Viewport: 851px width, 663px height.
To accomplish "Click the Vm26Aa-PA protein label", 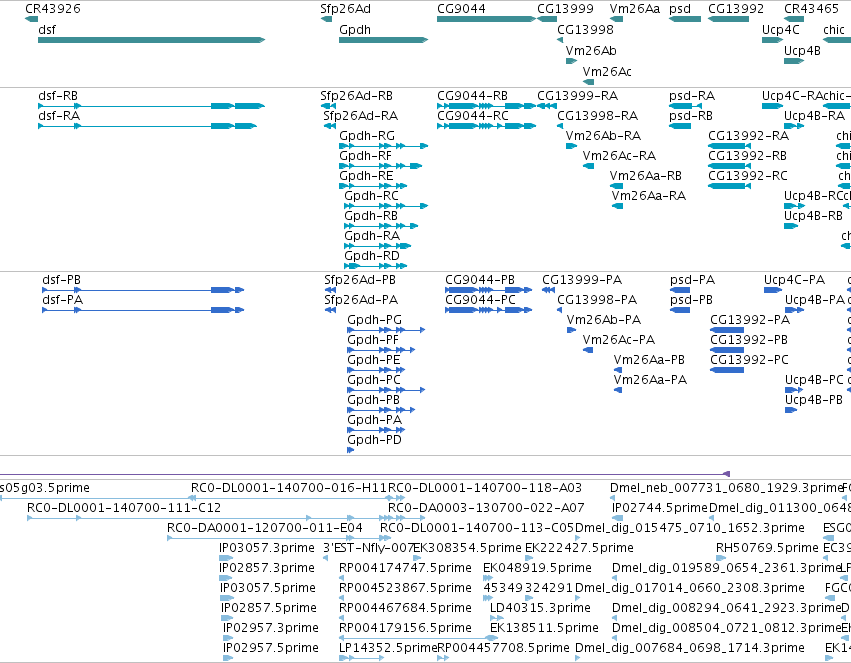I will click(x=650, y=380).
